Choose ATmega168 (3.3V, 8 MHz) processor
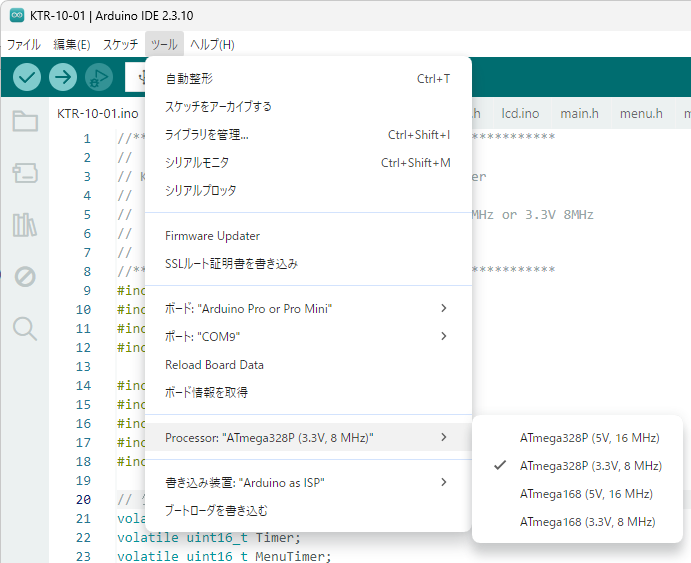 pyautogui.click(x=577, y=522)
